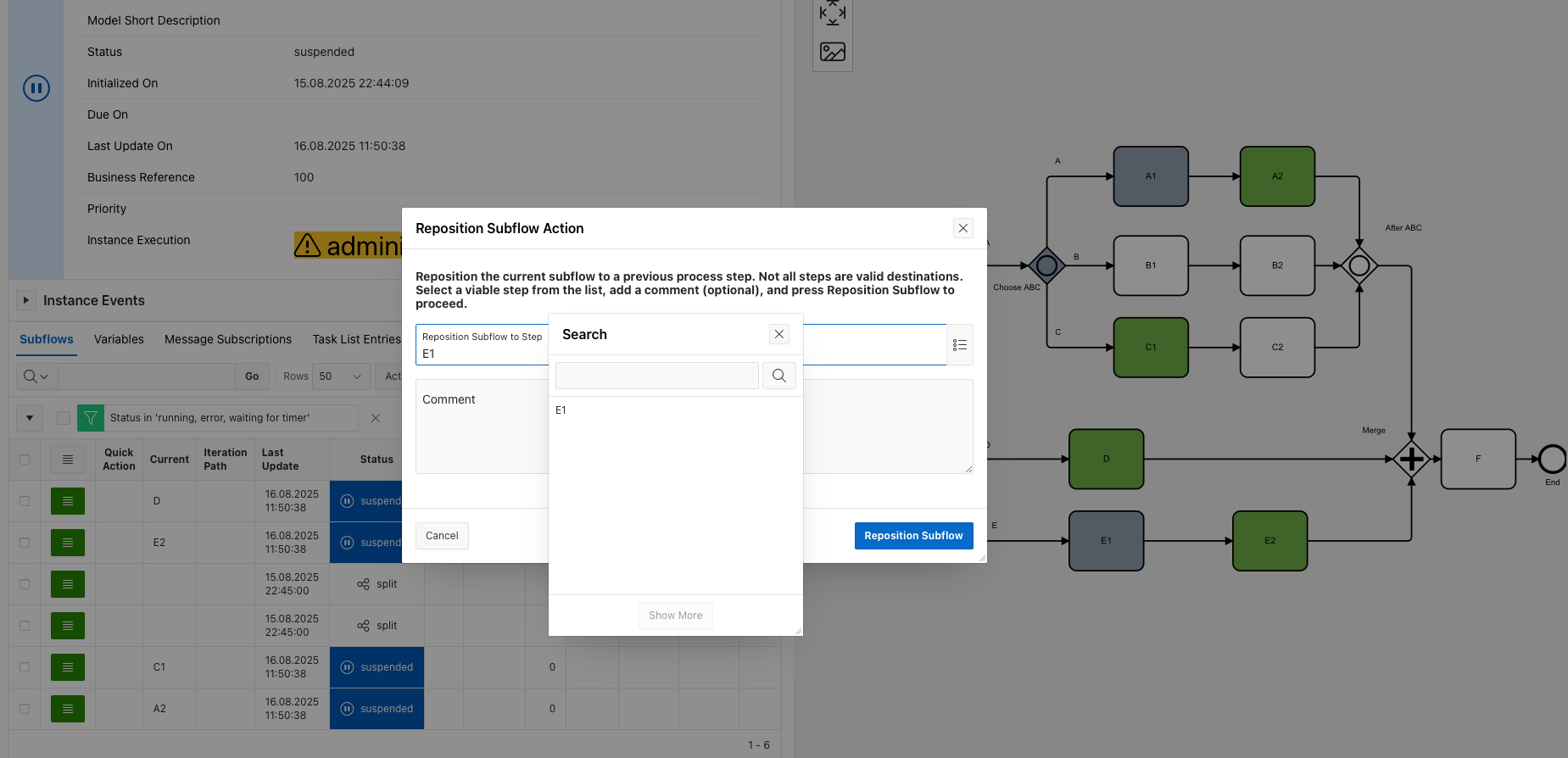The image size is (1568, 758).
Task: Switch to the Task List Entries tab
Action: [357, 339]
